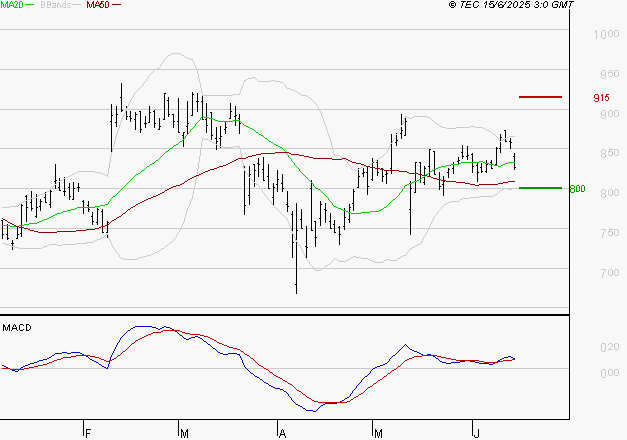Screen dimensions: 627x440
Task: Click the 0.00 MACD axis label
Action: pyautogui.click(x=609, y=374)
